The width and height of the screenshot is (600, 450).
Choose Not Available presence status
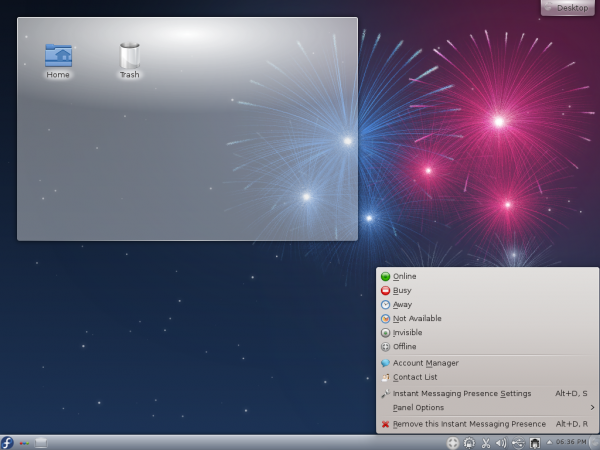tap(416, 318)
